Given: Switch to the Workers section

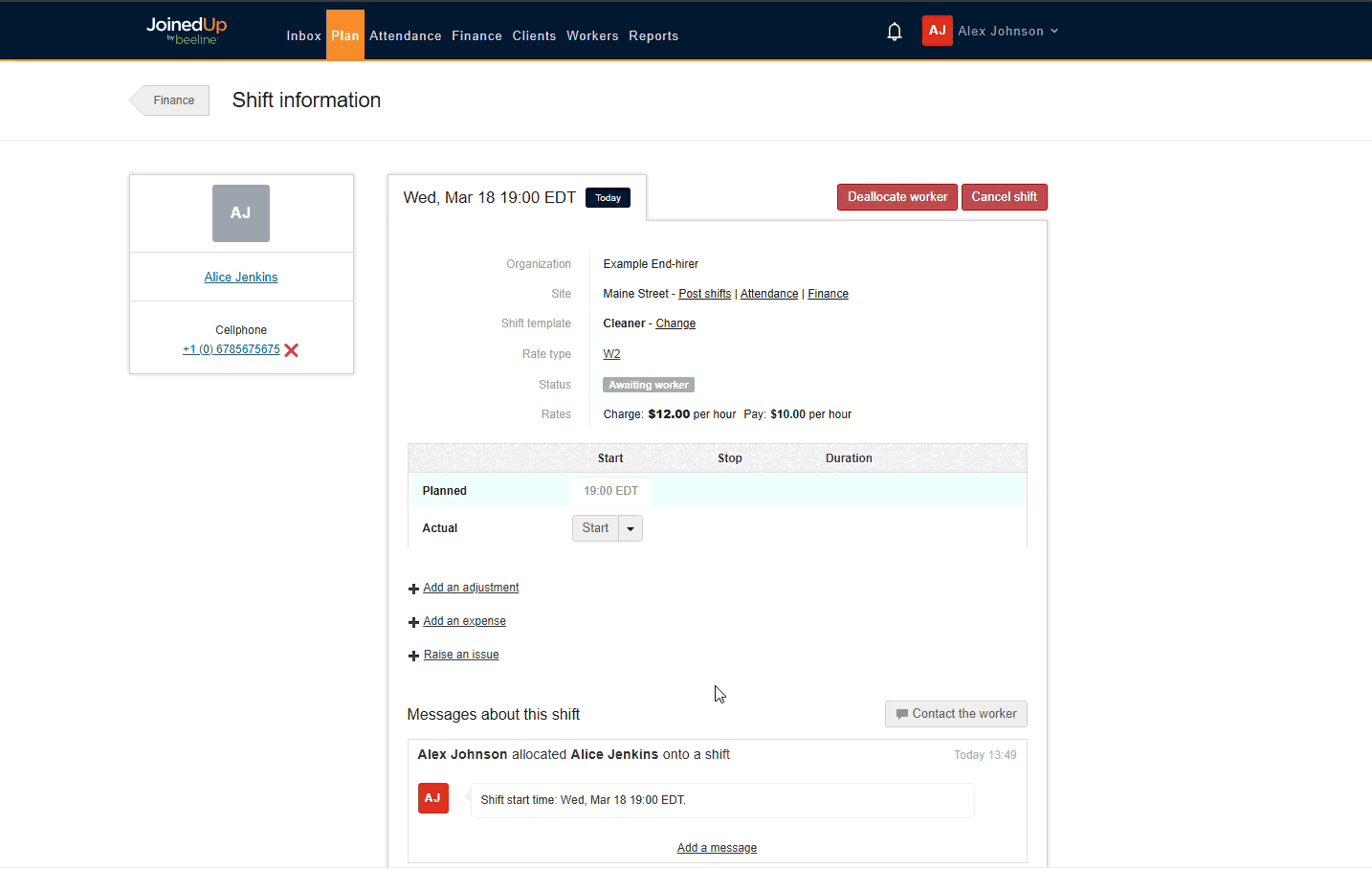Looking at the screenshot, I should (592, 35).
